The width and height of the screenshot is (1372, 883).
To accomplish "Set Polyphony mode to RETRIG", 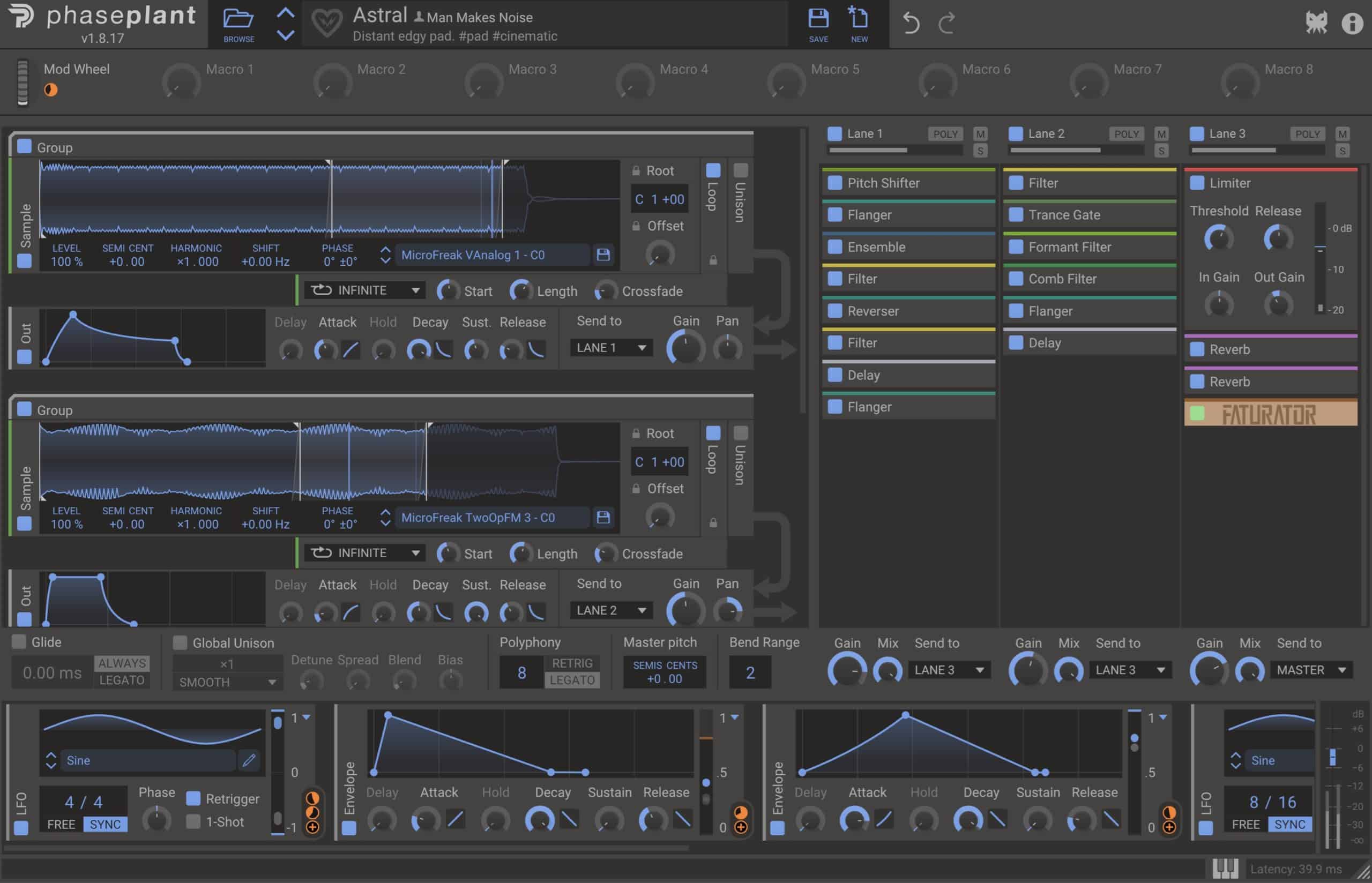I will tap(572, 663).
